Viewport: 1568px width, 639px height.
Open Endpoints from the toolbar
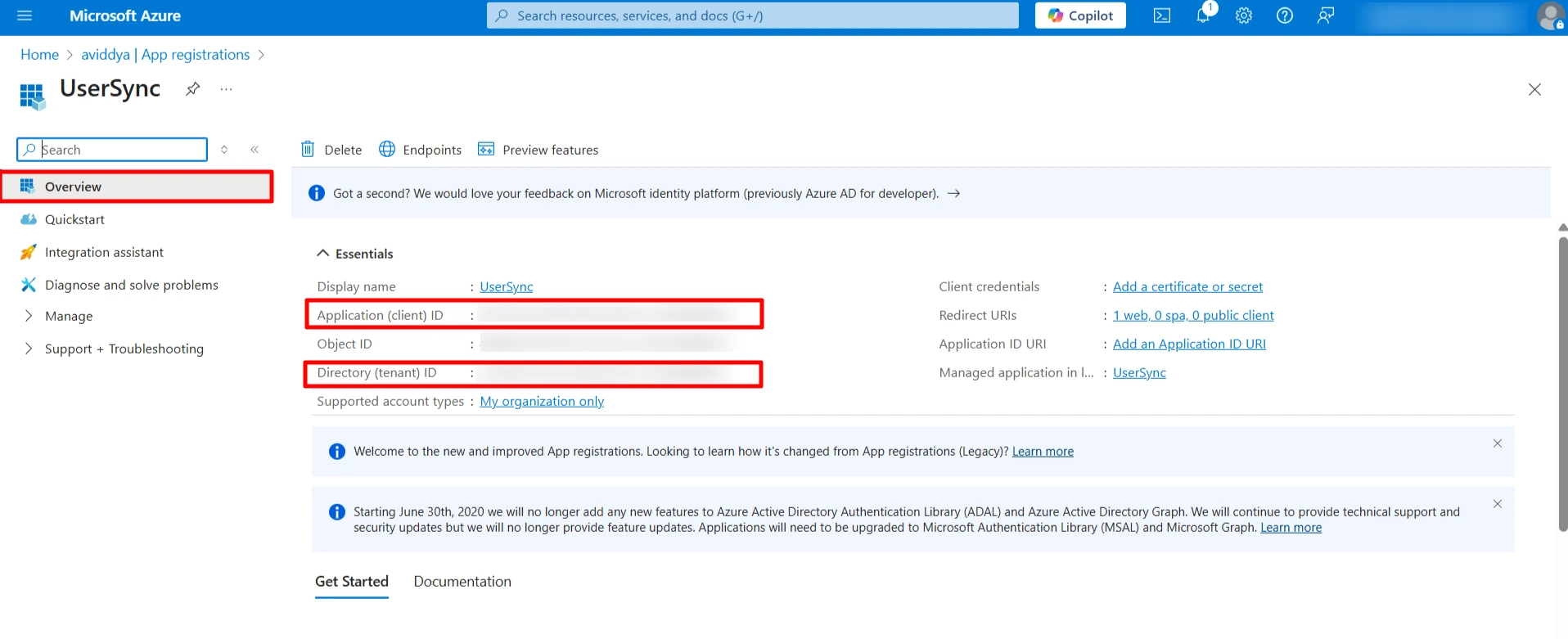tap(421, 150)
